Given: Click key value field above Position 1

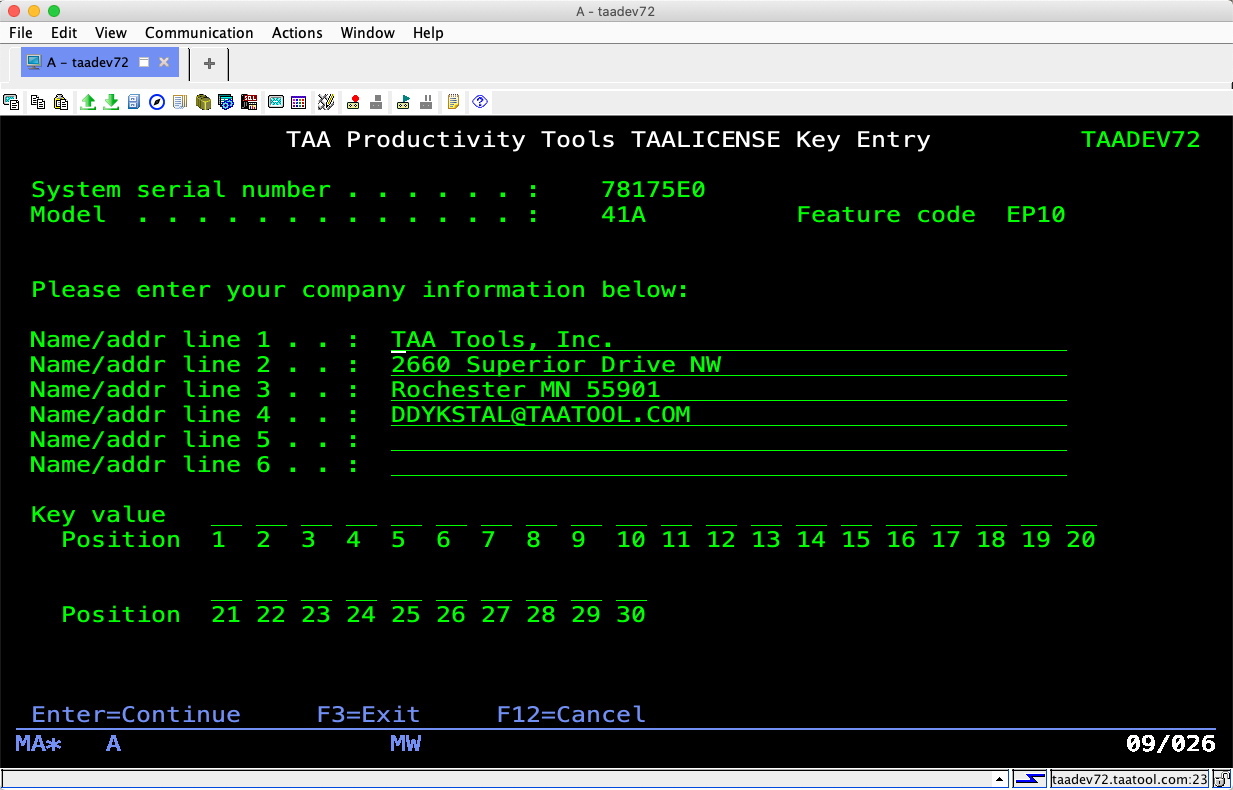Looking at the screenshot, I should [x=226, y=515].
